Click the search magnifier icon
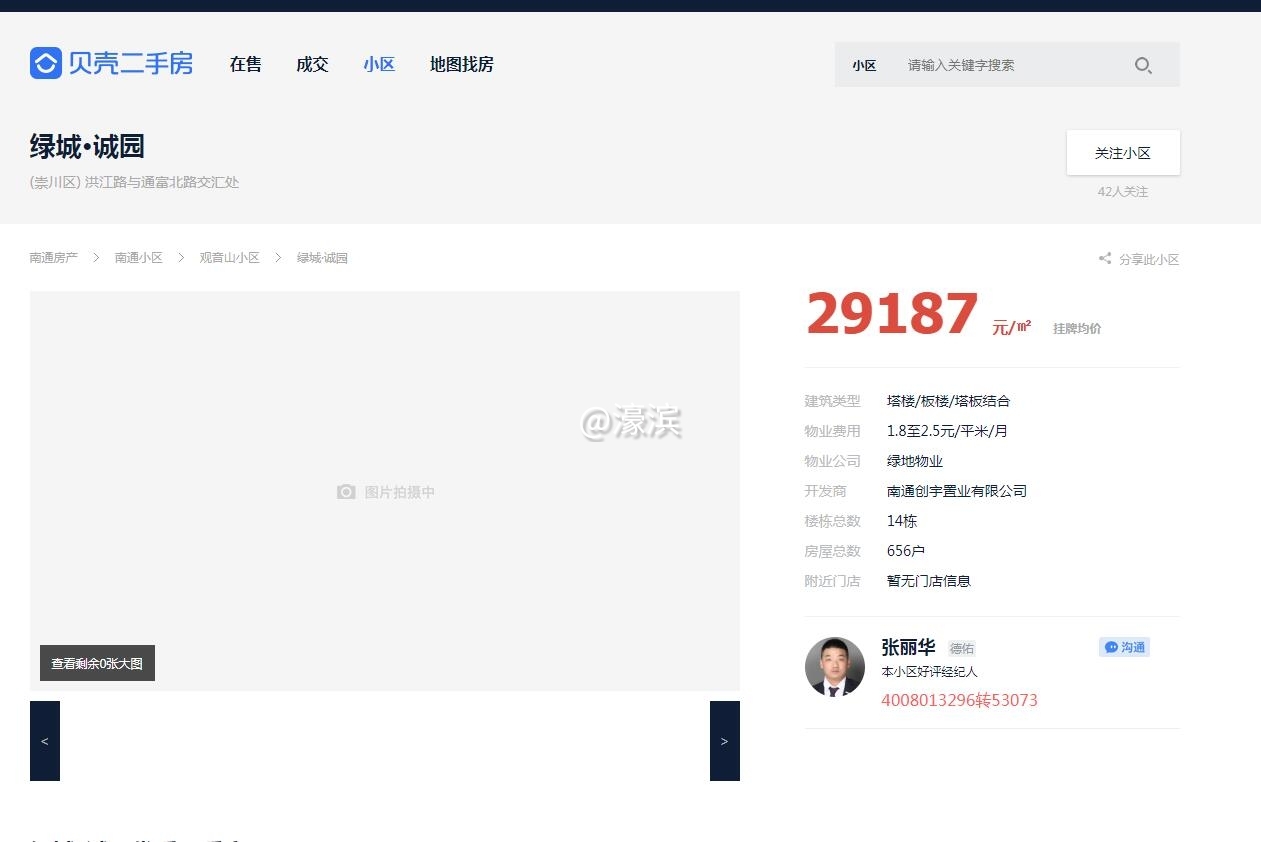 1143,65
